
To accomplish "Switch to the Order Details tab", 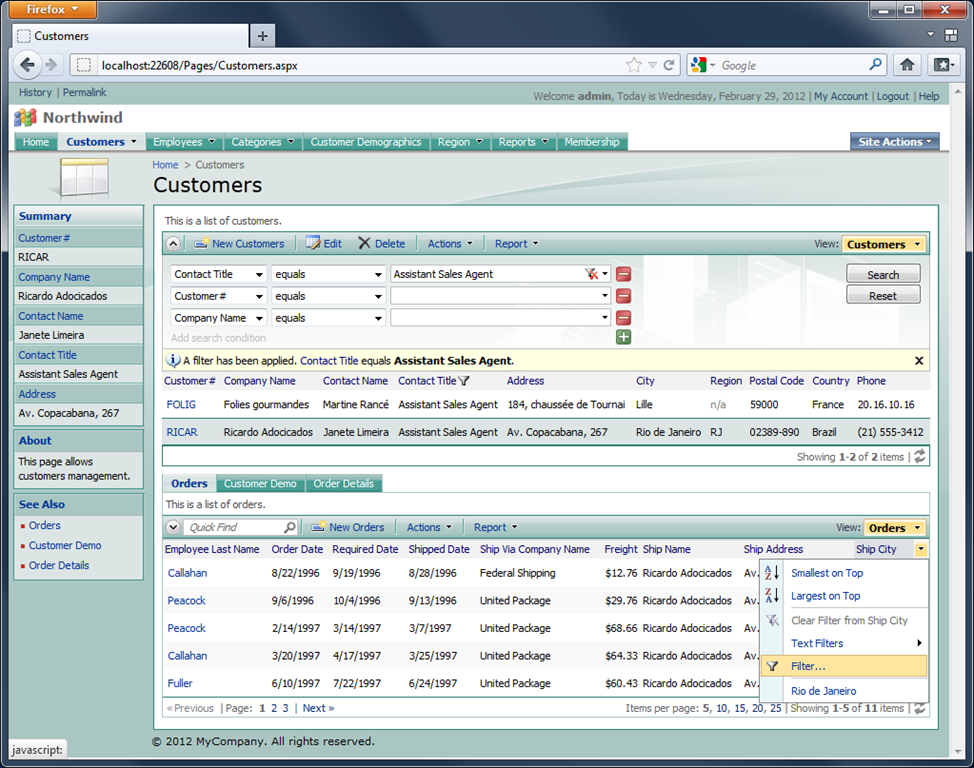I will pyautogui.click(x=343, y=484).
